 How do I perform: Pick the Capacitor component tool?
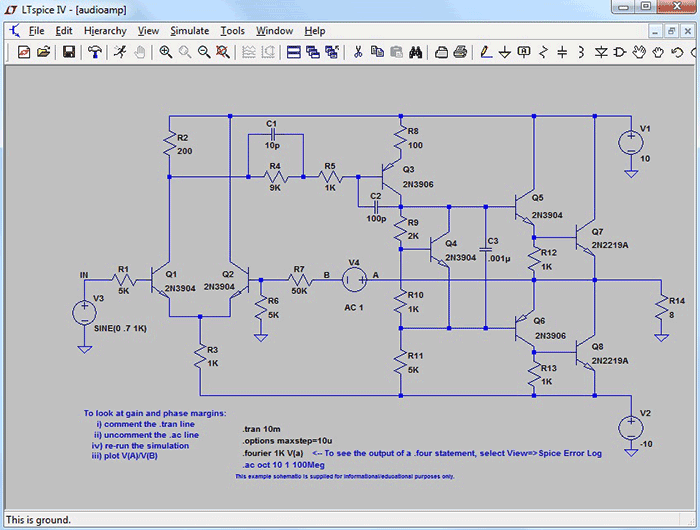[x=562, y=52]
